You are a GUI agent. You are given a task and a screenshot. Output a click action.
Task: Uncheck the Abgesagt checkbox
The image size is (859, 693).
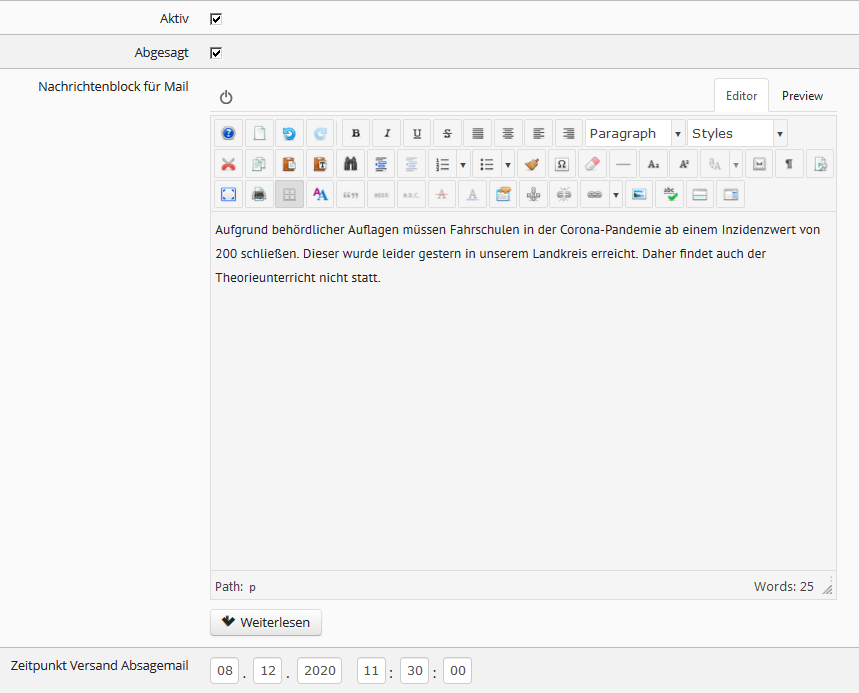coord(216,52)
